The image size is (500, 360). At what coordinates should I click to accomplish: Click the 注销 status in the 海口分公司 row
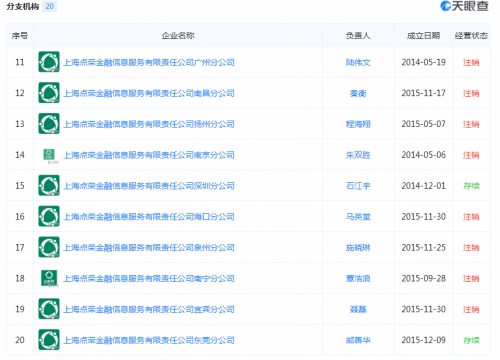click(471, 217)
